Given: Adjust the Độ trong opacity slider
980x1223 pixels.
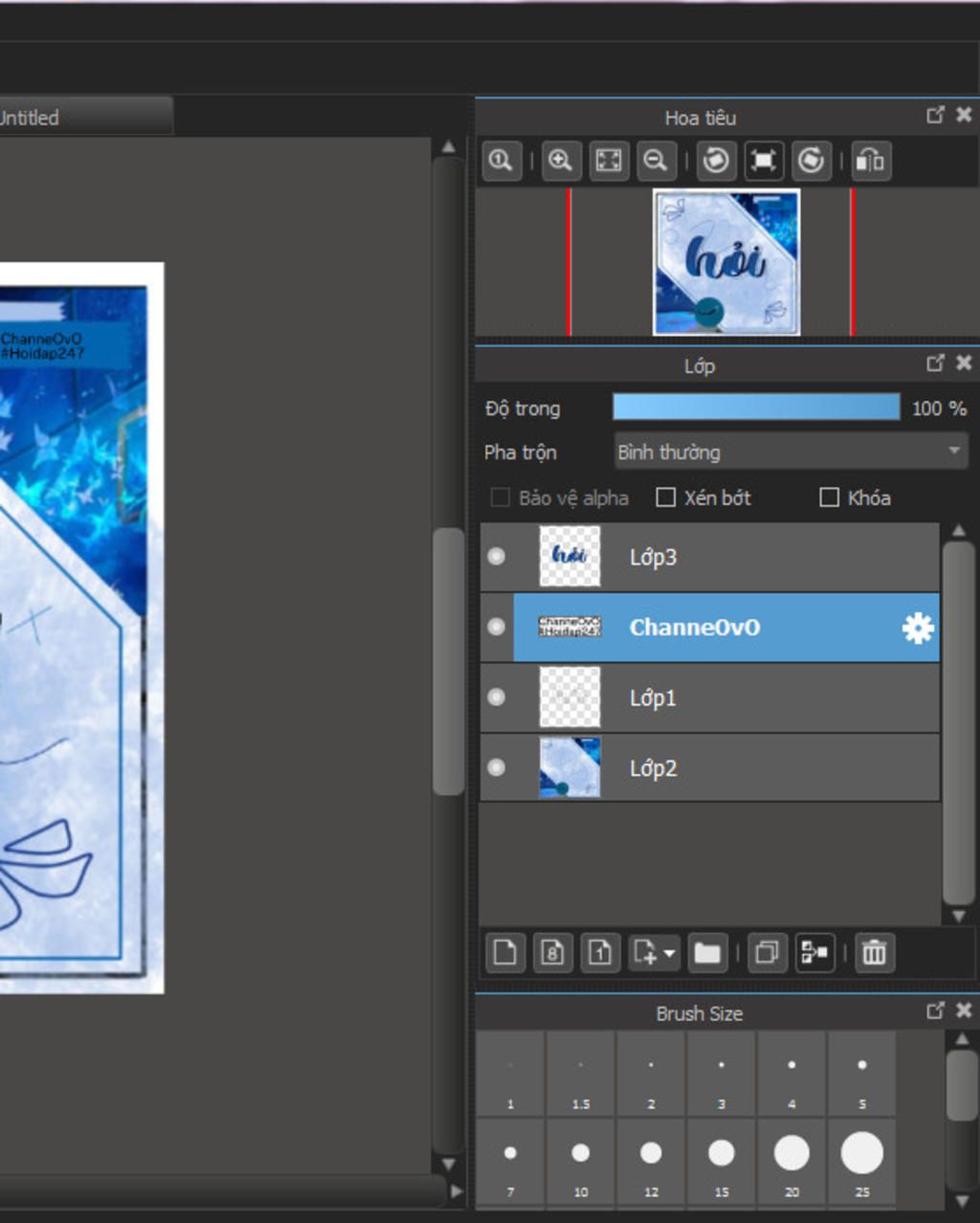Looking at the screenshot, I should point(756,408).
